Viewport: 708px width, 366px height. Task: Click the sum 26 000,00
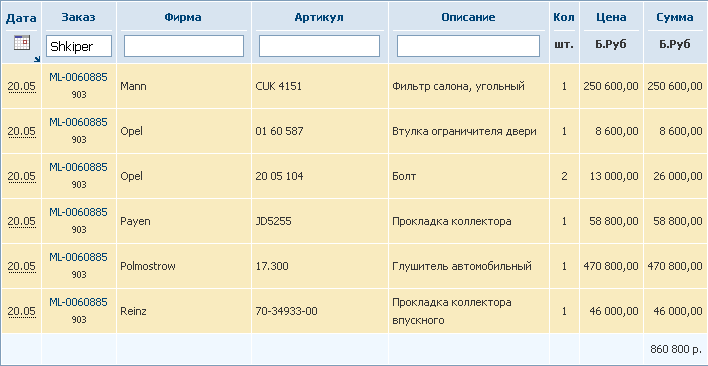[678, 176]
